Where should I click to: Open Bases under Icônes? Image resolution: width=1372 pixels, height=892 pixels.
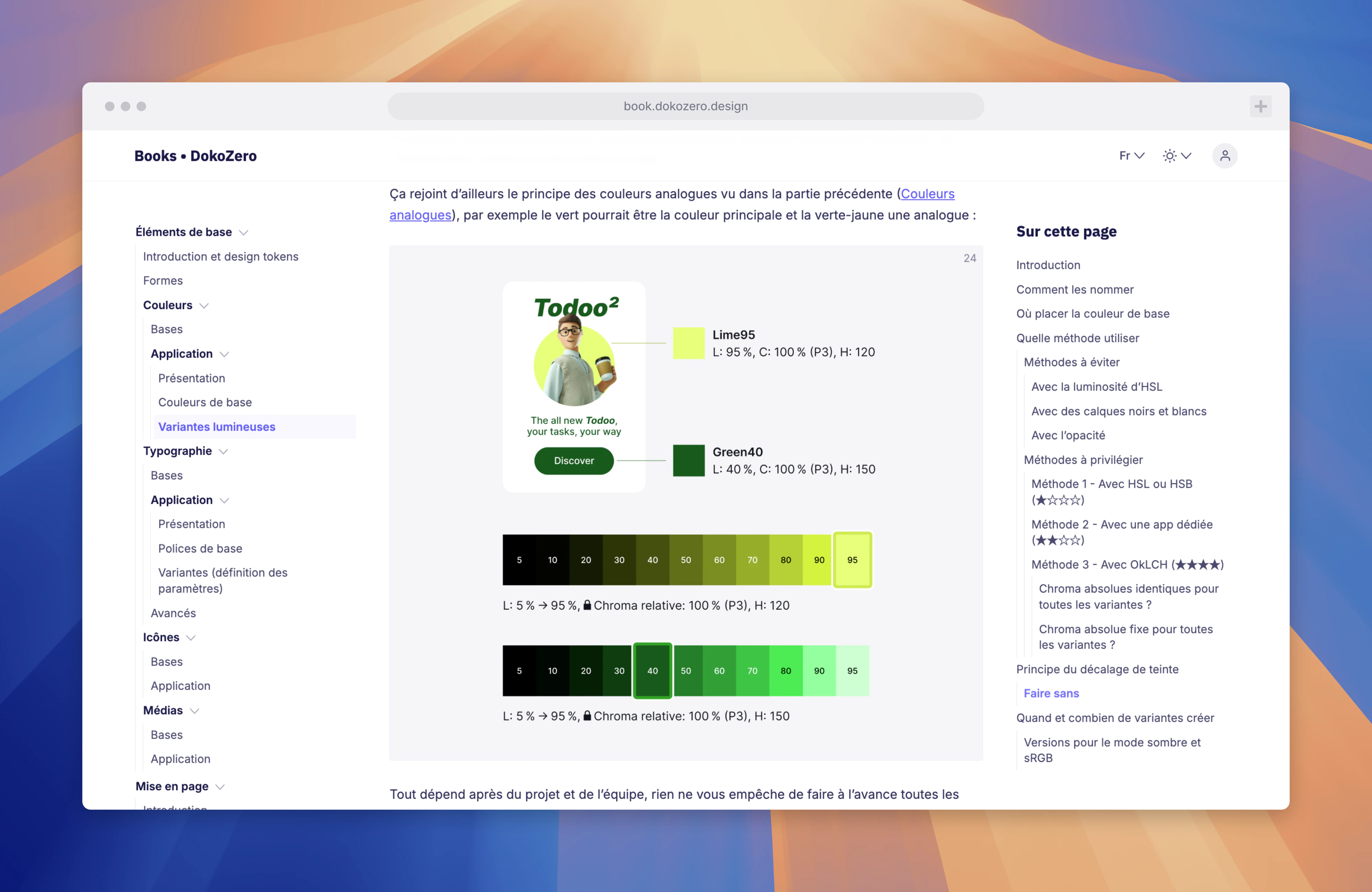[167, 662]
